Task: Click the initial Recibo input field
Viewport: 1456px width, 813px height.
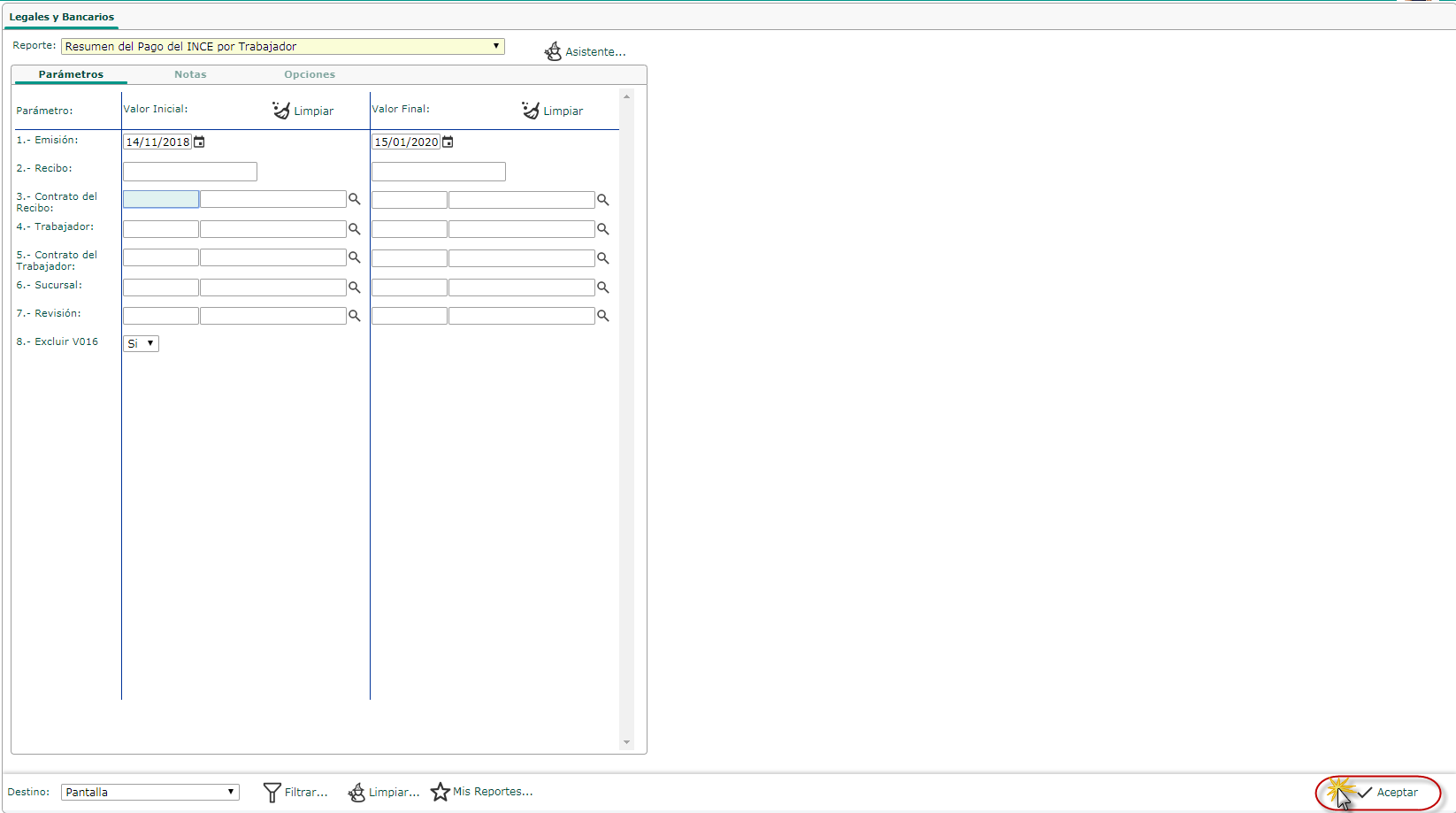Action: pyautogui.click(x=190, y=172)
